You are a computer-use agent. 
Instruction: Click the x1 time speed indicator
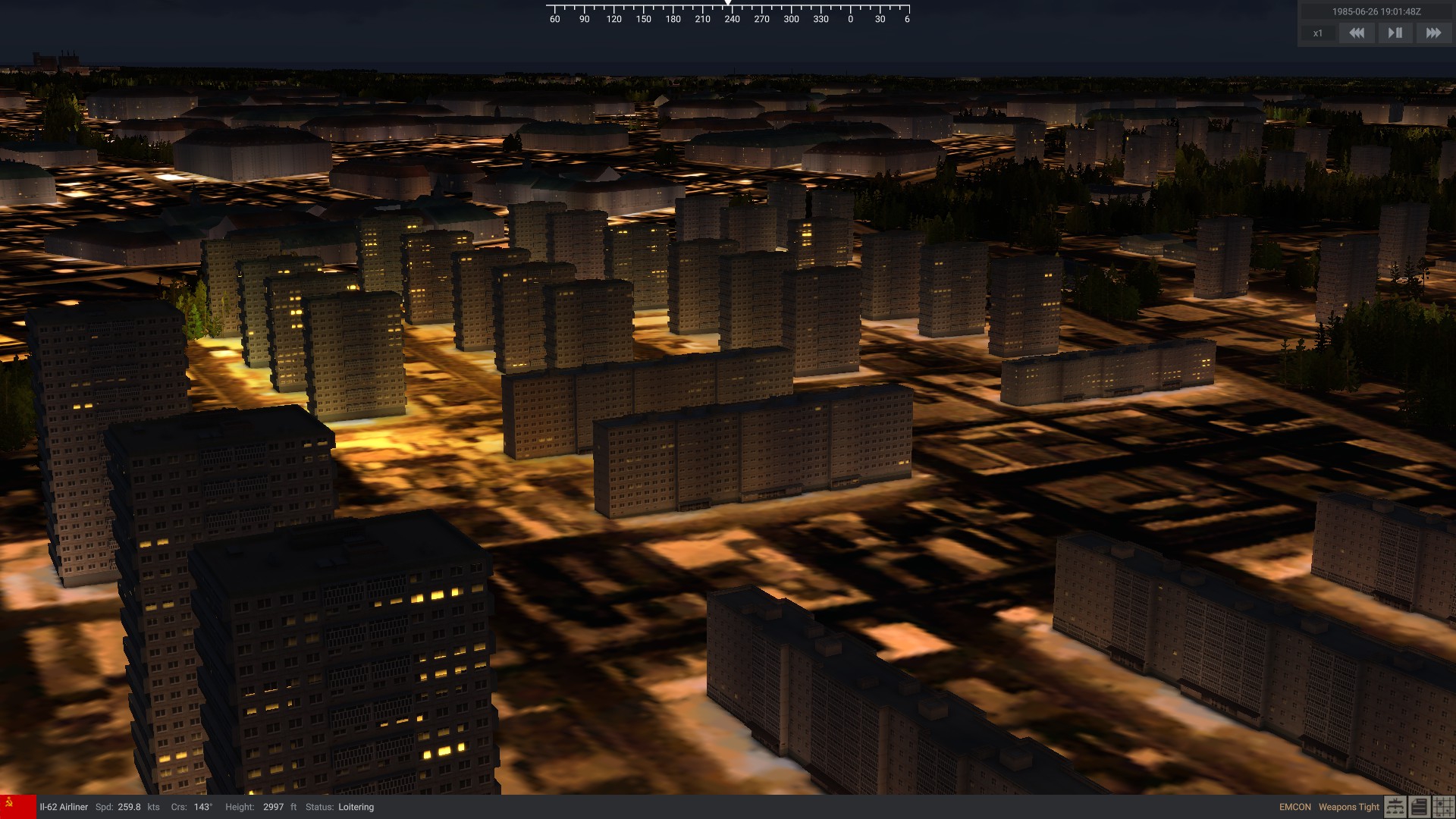1318,33
